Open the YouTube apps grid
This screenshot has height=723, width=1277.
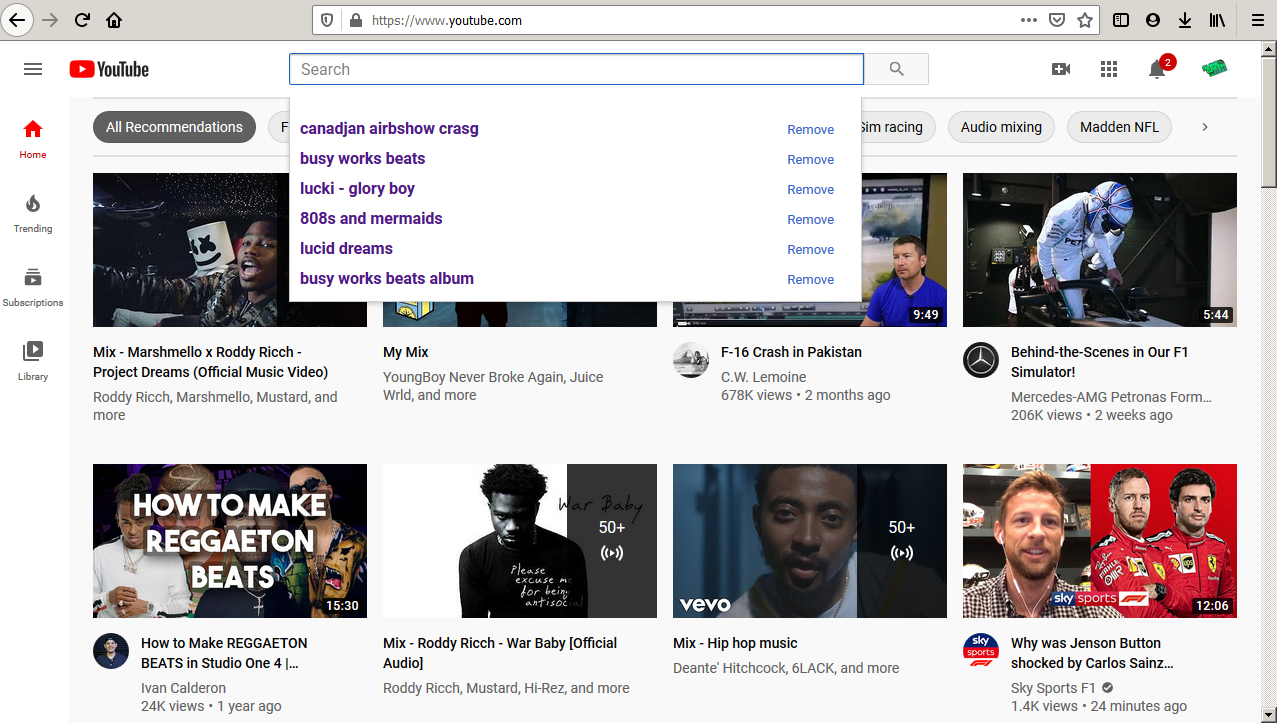[1109, 69]
